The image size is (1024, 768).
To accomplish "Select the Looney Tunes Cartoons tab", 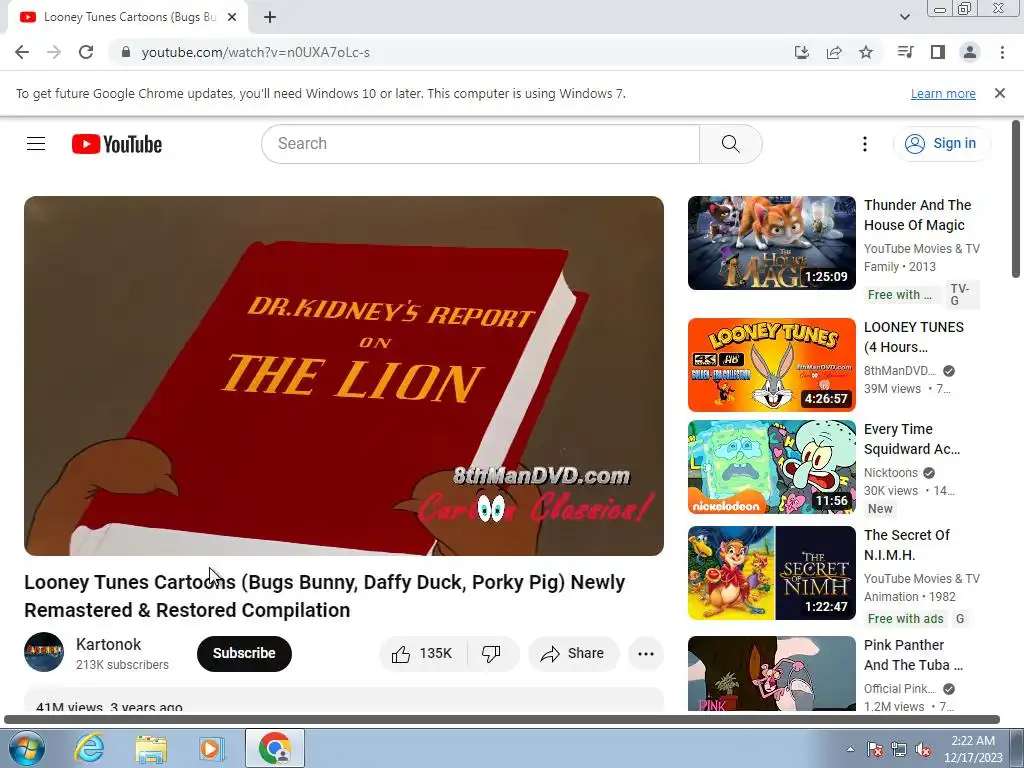I will pyautogui.click(x=127, y=17).
